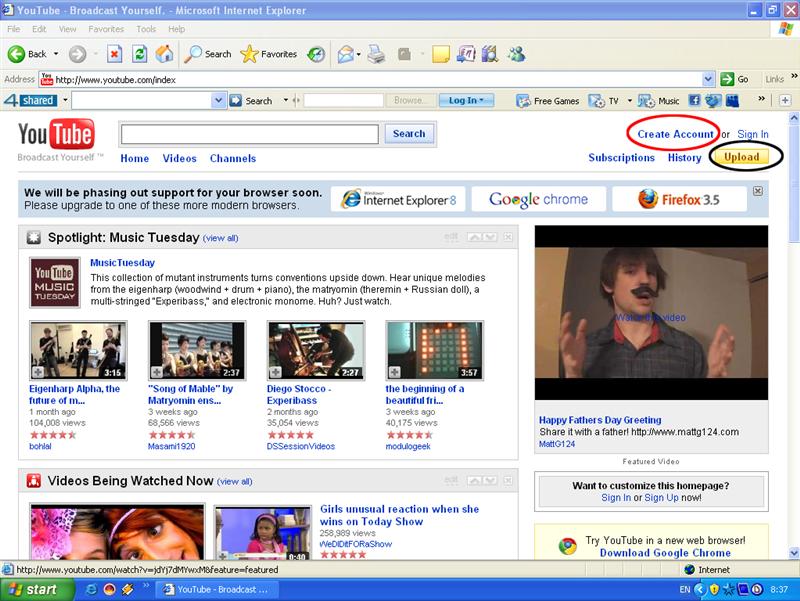
Task: Expand the address bar URL dropdown
Action: [709, 79]
